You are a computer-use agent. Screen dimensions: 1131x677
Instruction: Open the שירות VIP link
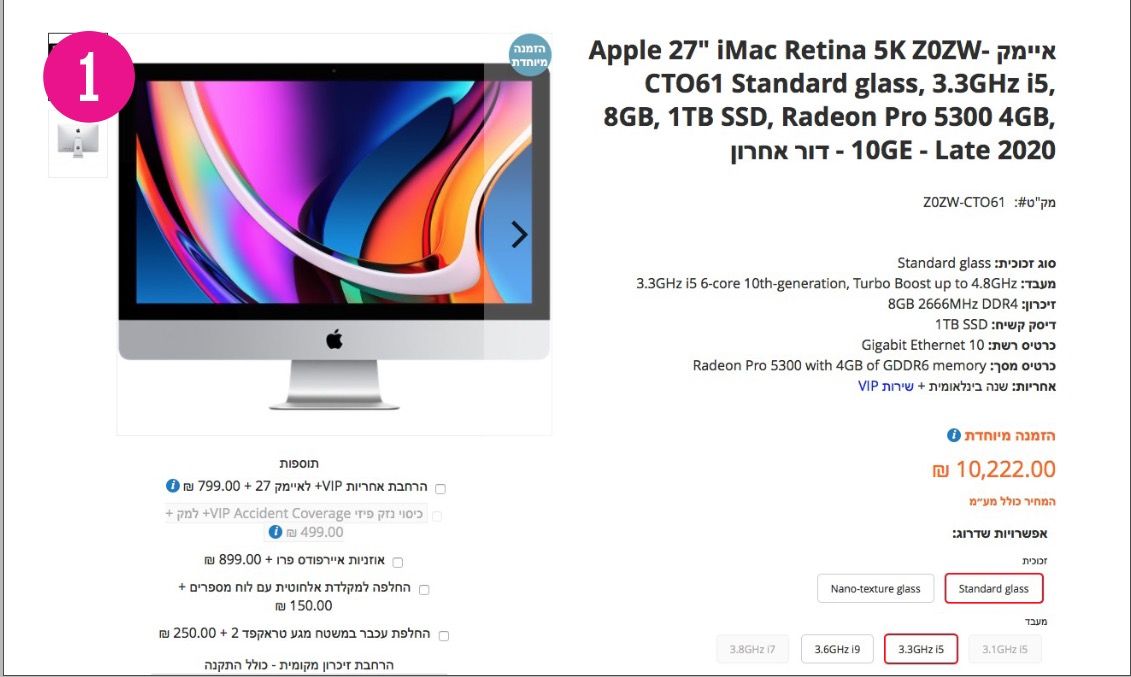pos(885,386)
